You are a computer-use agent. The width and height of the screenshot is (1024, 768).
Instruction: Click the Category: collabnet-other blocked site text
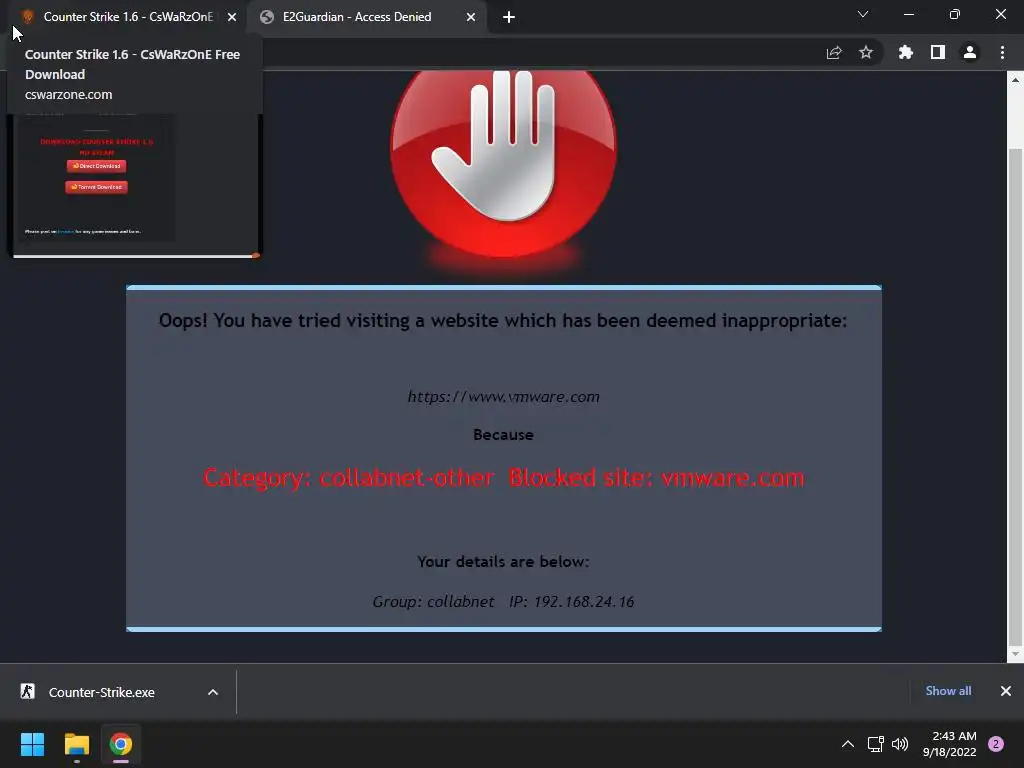[x=504, y=478]
